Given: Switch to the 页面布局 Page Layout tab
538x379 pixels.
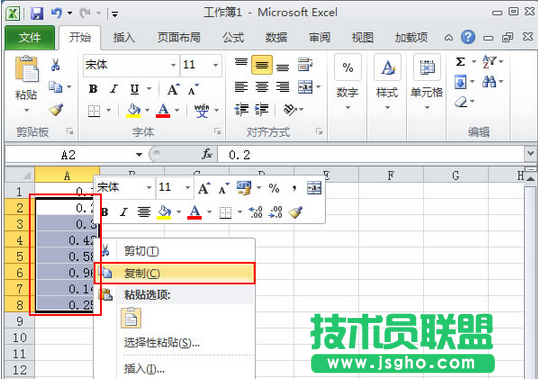Looking at the screenshot, I should 179,37.
